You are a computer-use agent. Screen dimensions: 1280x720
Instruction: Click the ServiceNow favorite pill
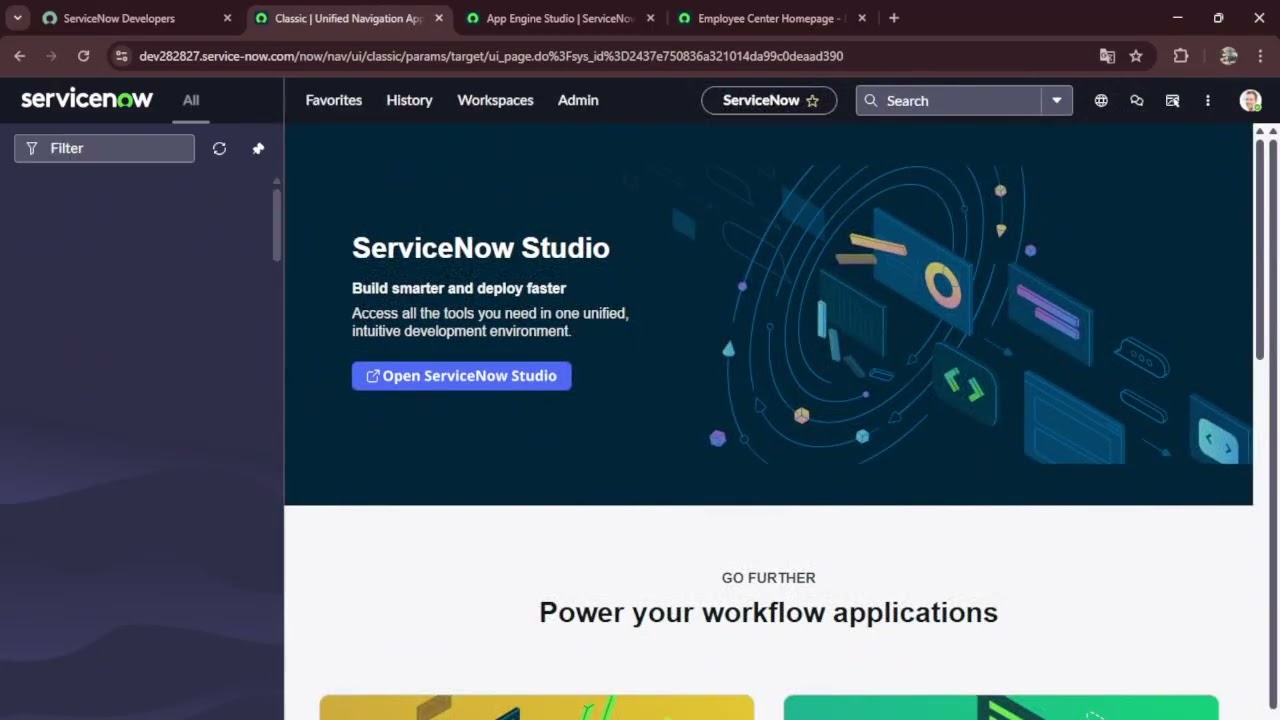769,100
